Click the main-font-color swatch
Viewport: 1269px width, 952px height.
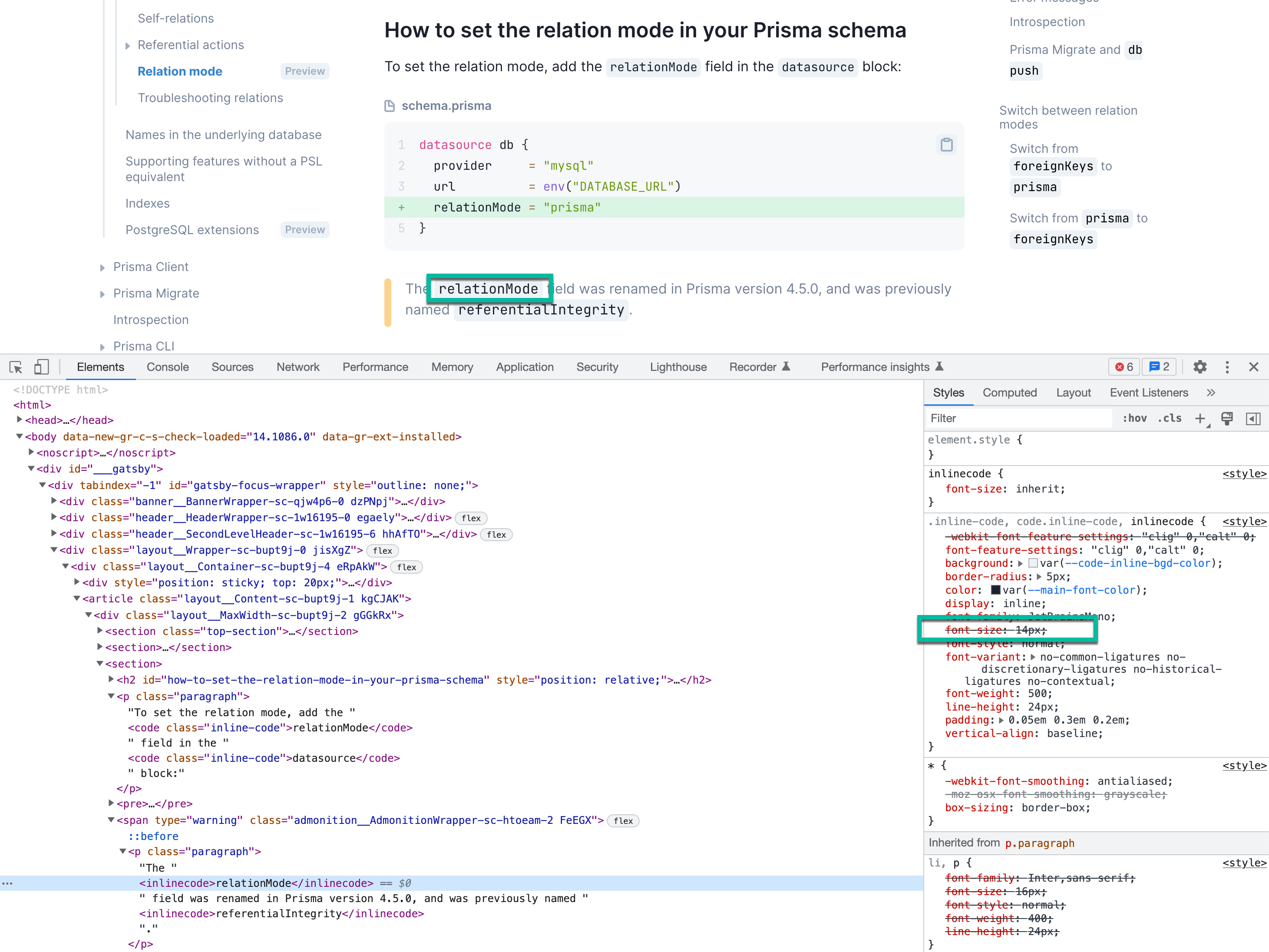click(995, 590)
